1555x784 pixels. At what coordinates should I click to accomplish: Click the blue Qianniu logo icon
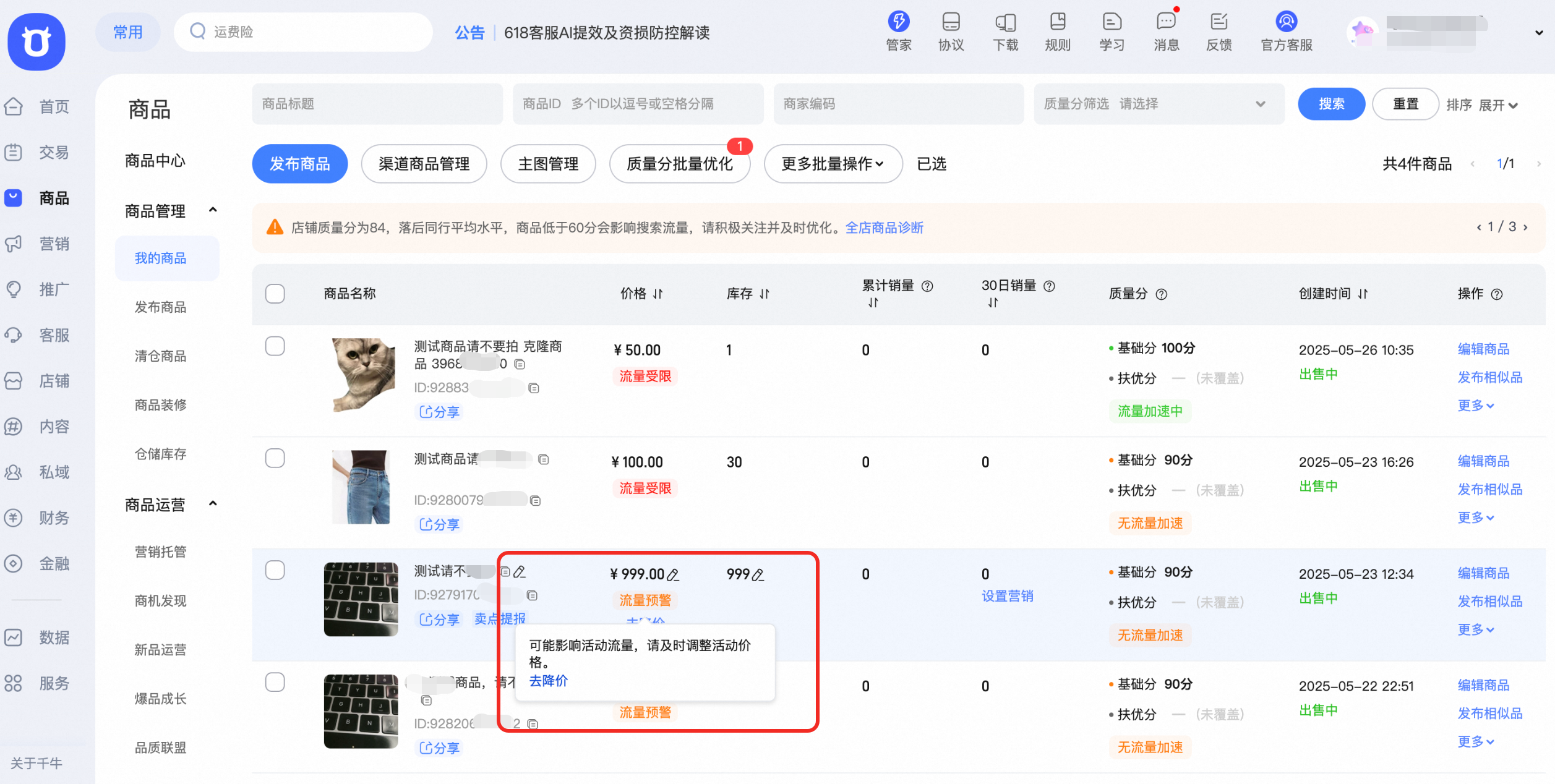click(x=36, y=41)
